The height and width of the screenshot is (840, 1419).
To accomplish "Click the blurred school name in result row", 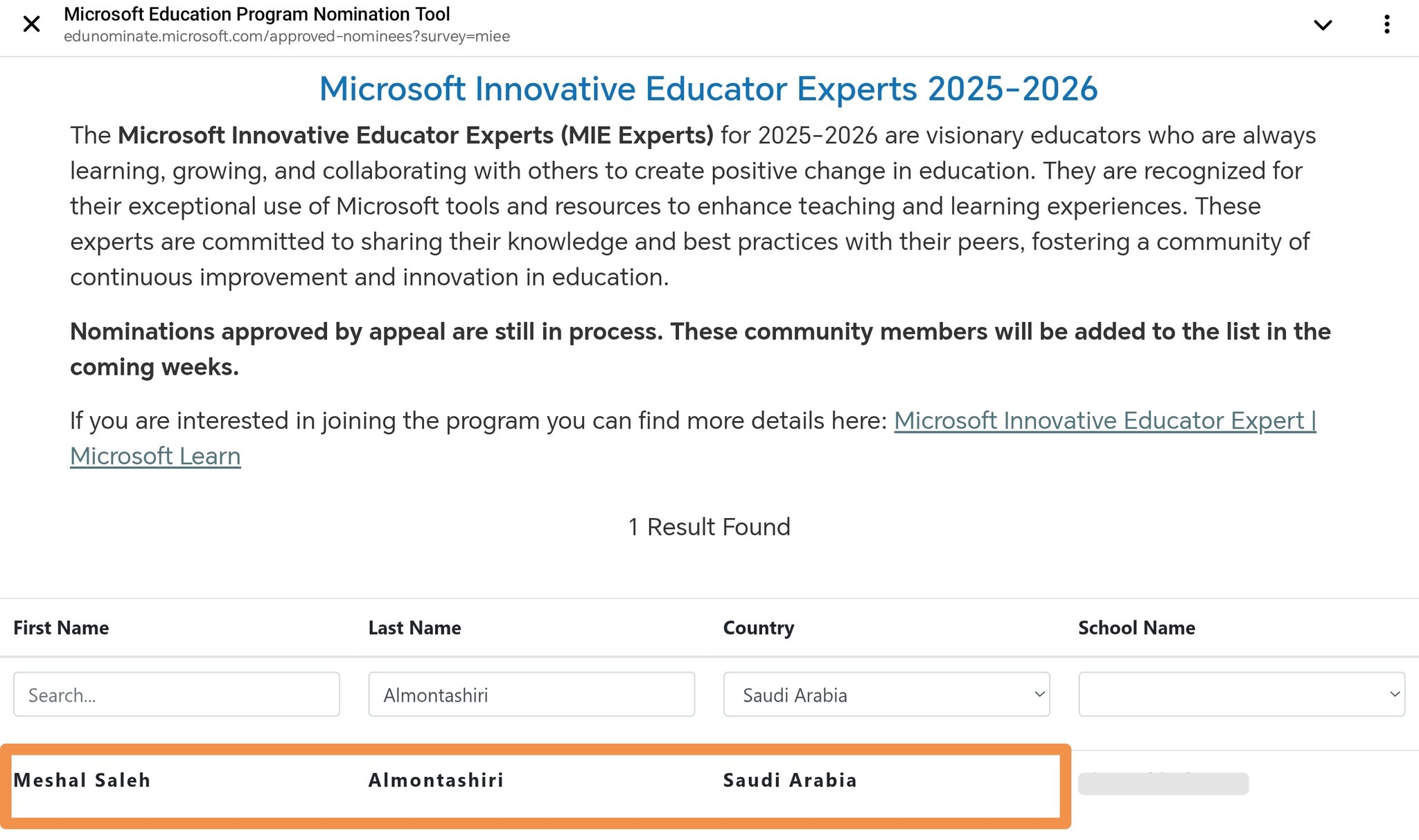I will pyautogui.click(x=1163, y=784).
